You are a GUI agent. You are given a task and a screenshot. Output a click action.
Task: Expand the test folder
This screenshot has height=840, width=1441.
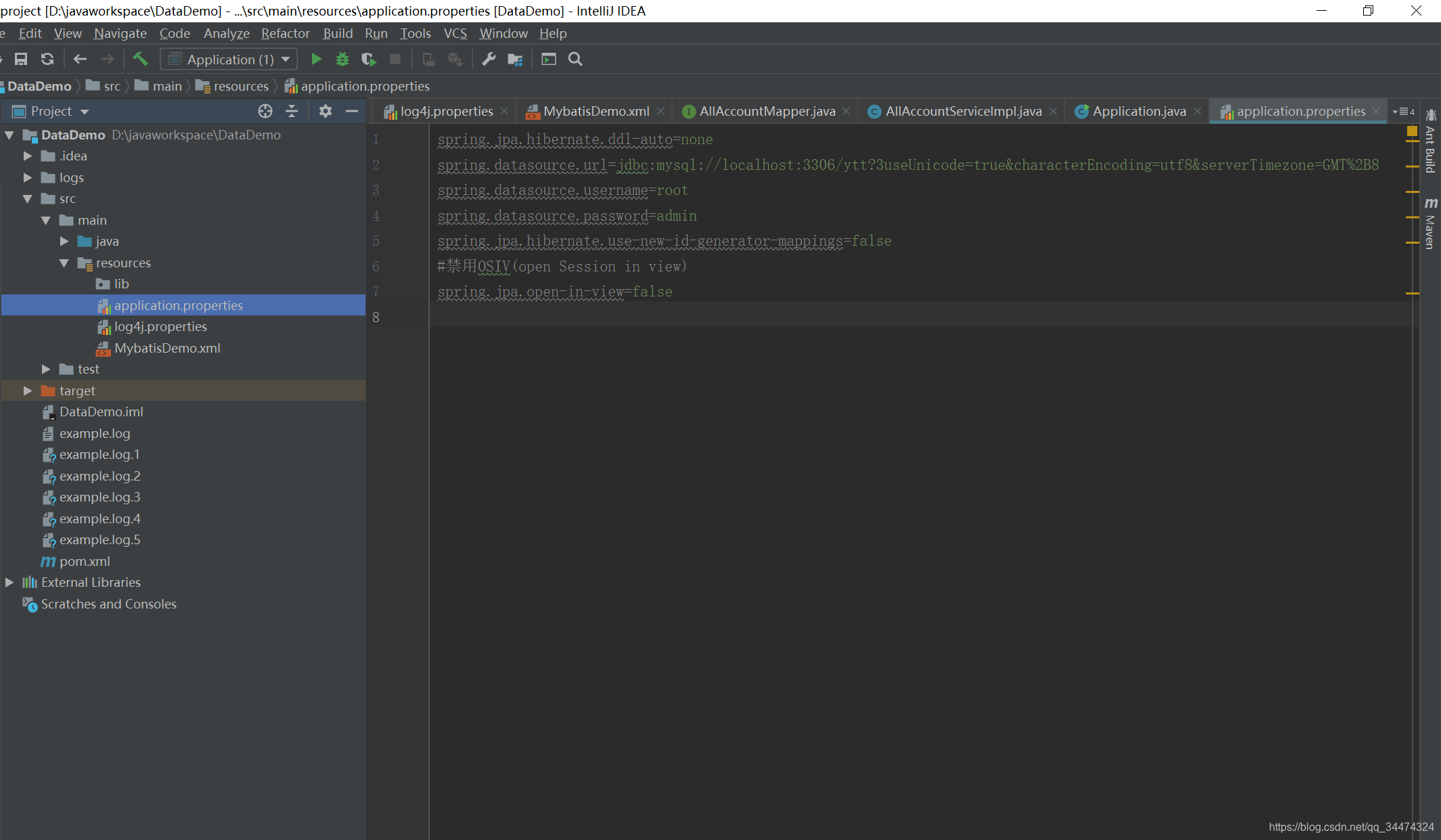46,370
